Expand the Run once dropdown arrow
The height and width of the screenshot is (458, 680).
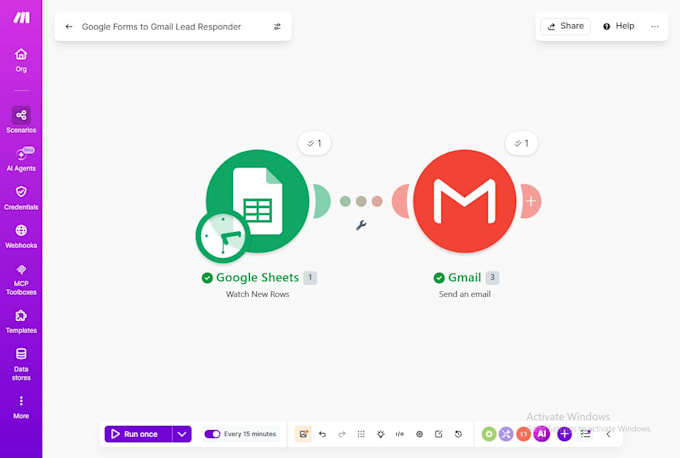click(x=182, y=434)
